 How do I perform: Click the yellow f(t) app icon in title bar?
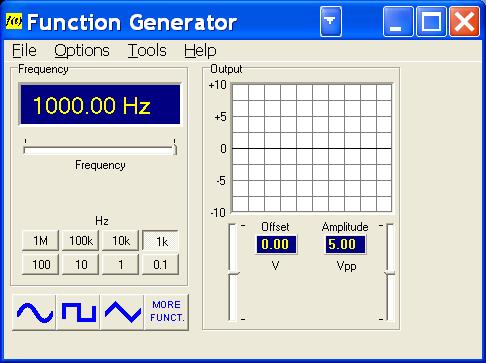pos(14,21)
